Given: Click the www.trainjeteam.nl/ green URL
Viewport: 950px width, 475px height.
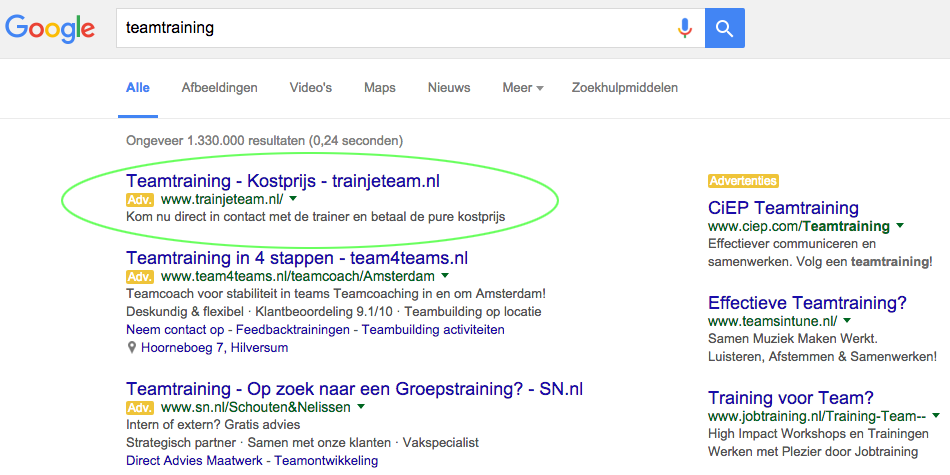Looking at the screenshot, I should pyautogui.click(x=222, y=200).
